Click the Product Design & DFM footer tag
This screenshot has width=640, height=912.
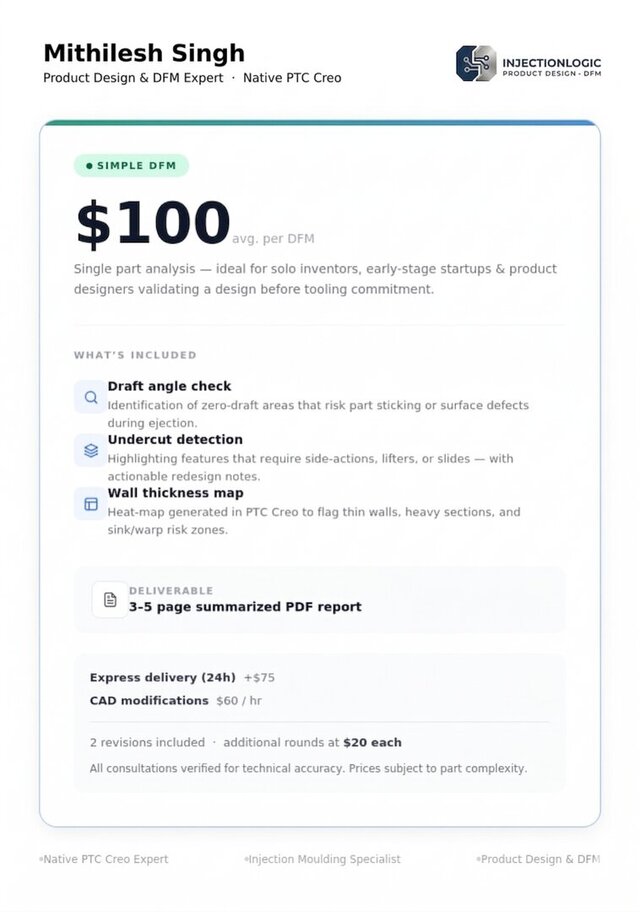click(x=540, y=859)
